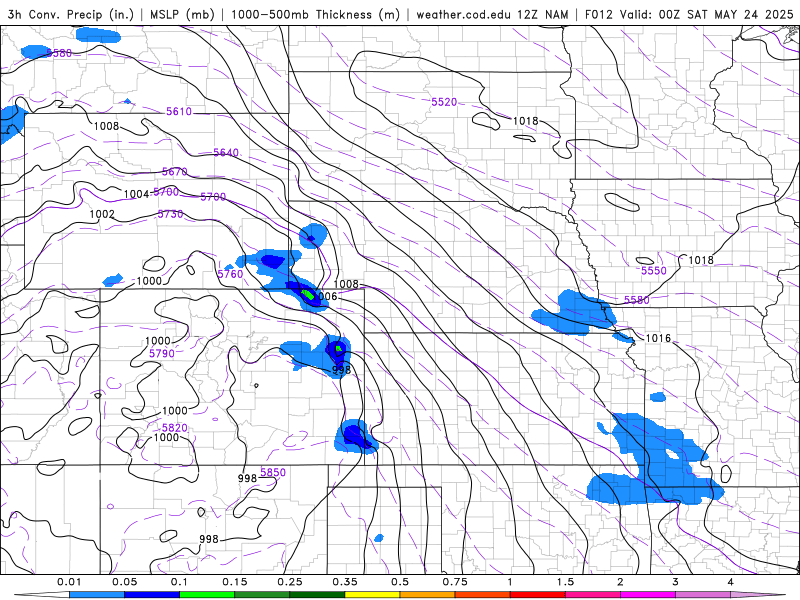The height and width of the screenshot is (600, 800).
Task: Click the legend value '0.25'
Action: (x=290, y=582)
